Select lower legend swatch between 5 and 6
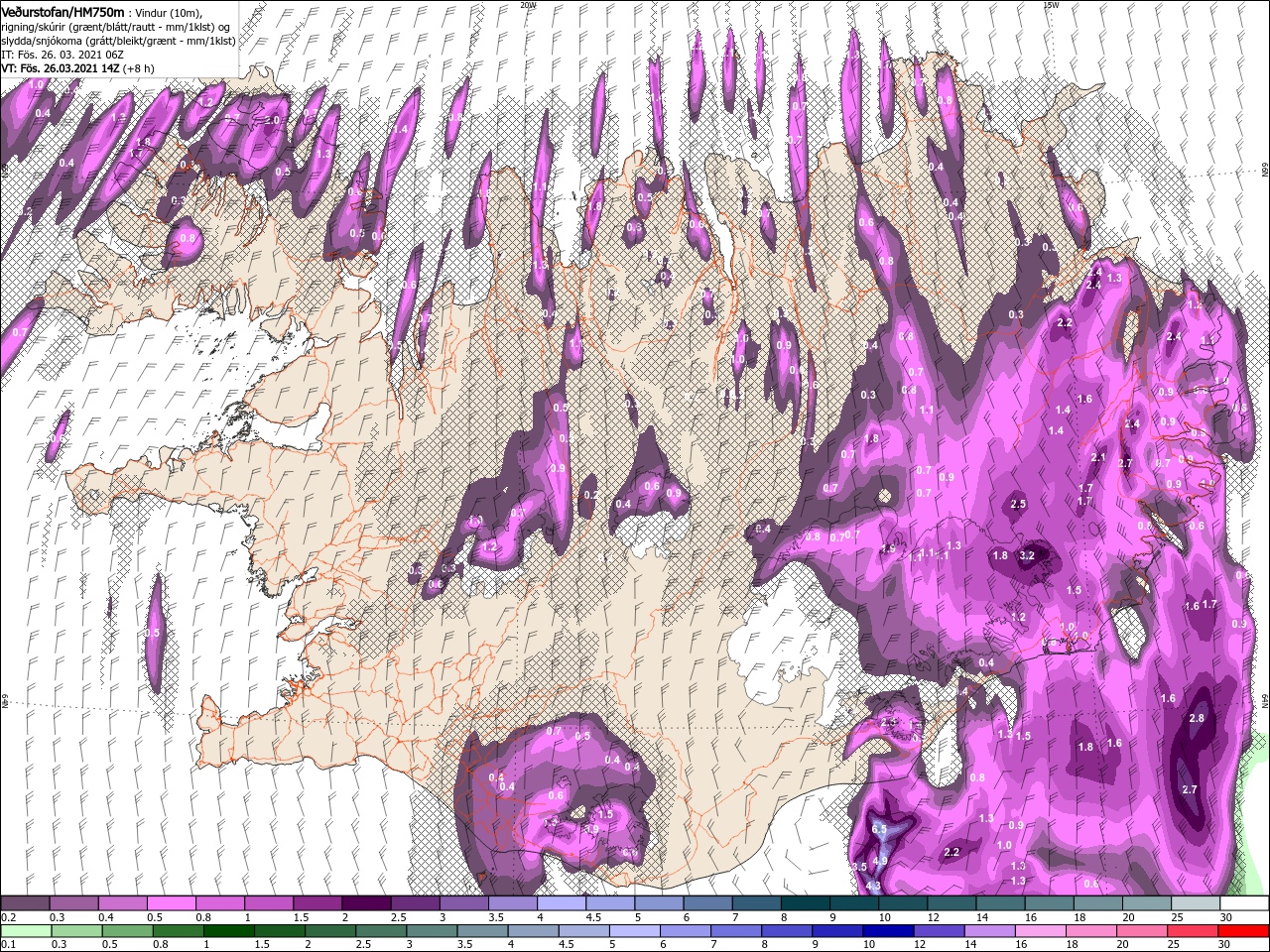 [635, 931]
